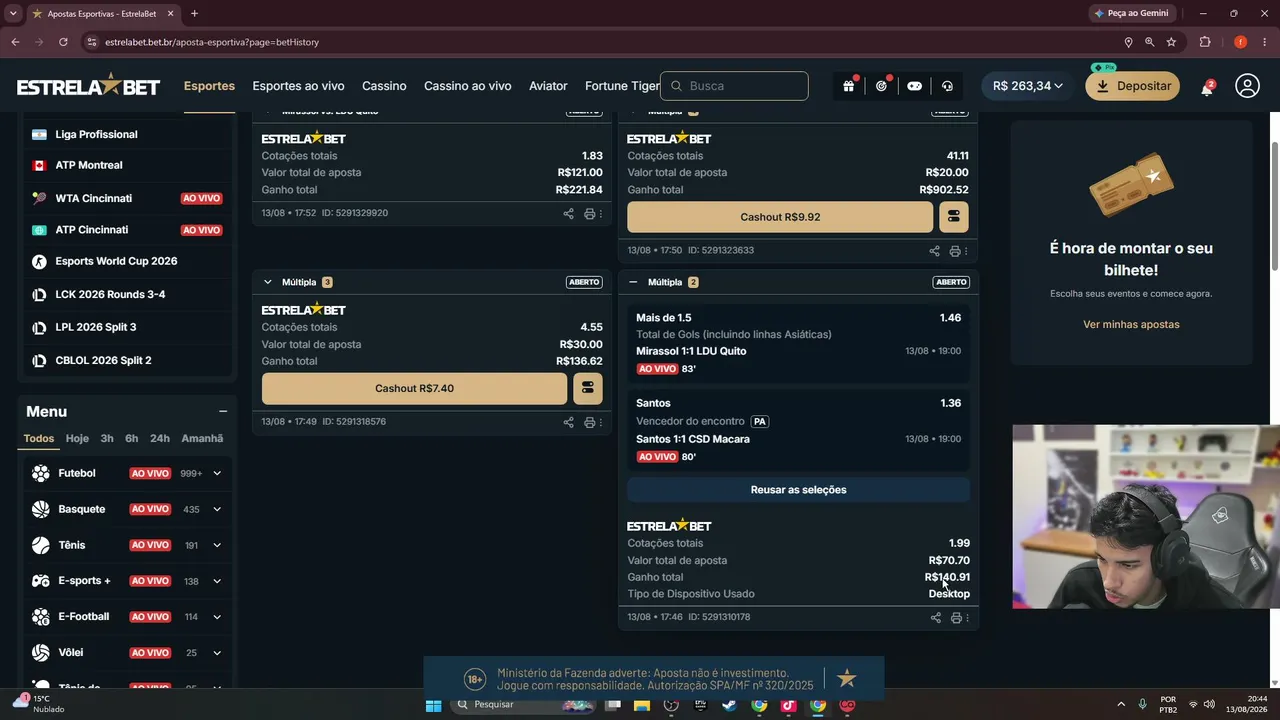Open the target missions icon
Screen dimensions: 1280x720
(x=881, y=86)
